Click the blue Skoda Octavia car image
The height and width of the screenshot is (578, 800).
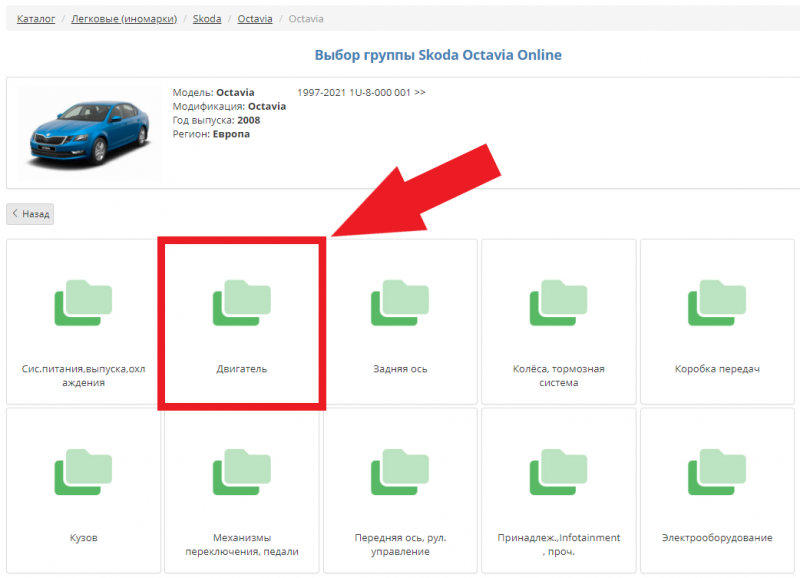[x=90, y=133]
